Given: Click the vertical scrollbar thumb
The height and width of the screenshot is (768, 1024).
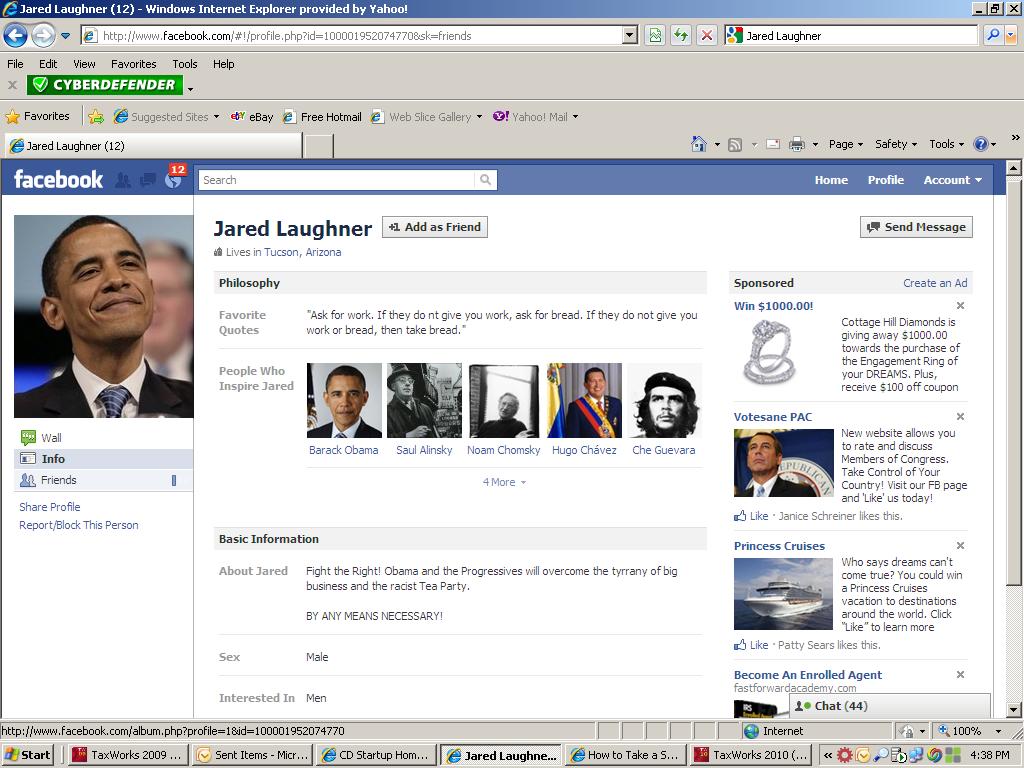Looking at the screenshot, I should point(1013,385).
